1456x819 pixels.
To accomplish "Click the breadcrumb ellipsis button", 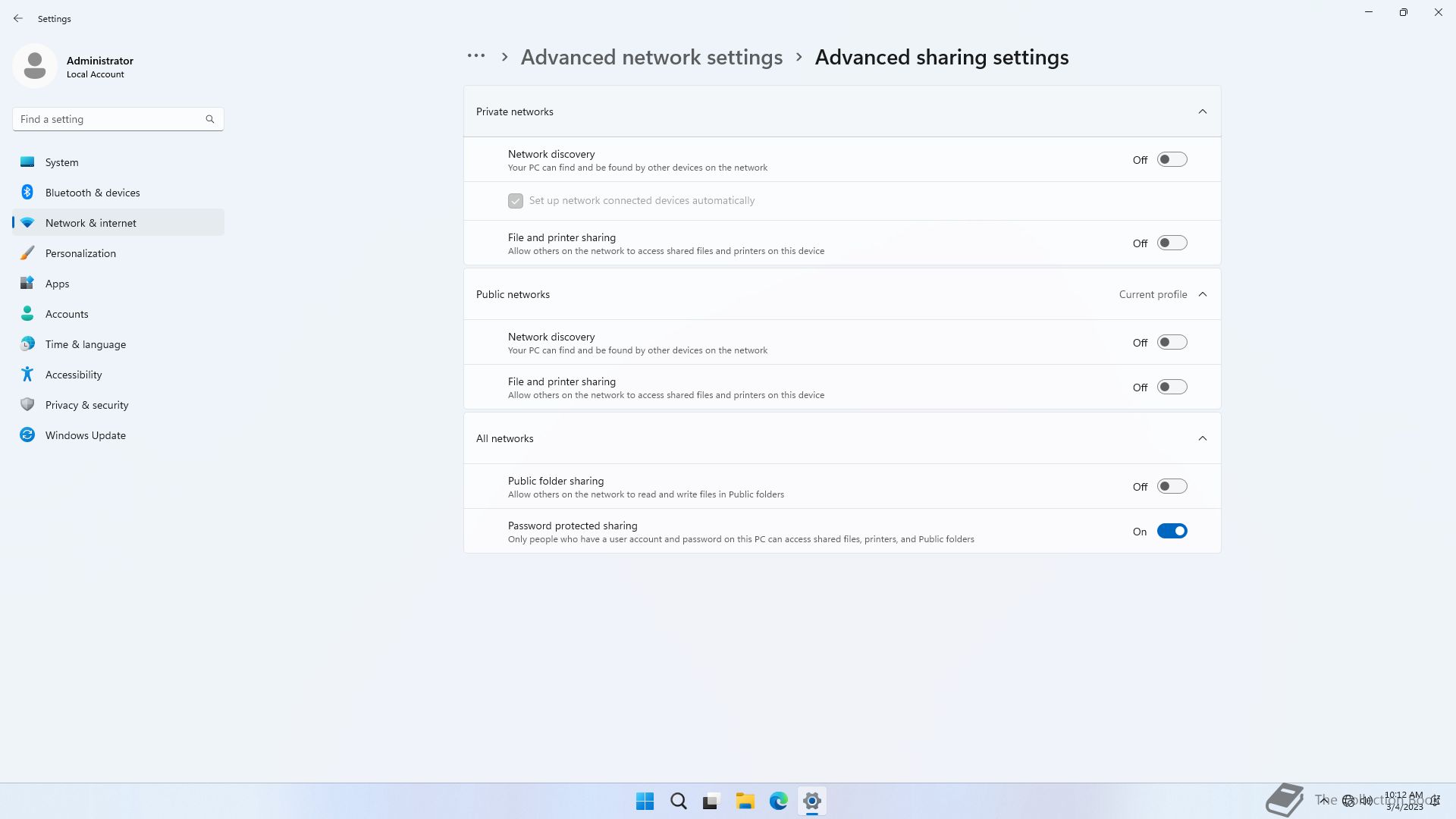I will 476,56.
